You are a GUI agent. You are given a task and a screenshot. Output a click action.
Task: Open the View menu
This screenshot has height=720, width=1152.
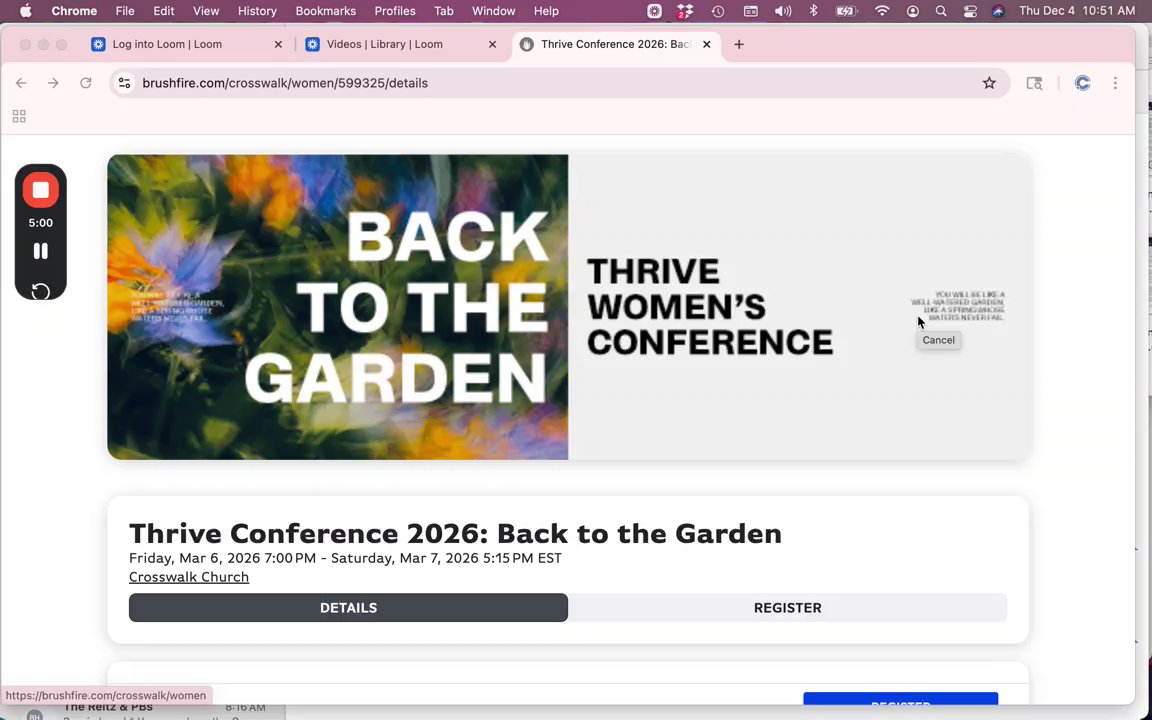[206, 11]
